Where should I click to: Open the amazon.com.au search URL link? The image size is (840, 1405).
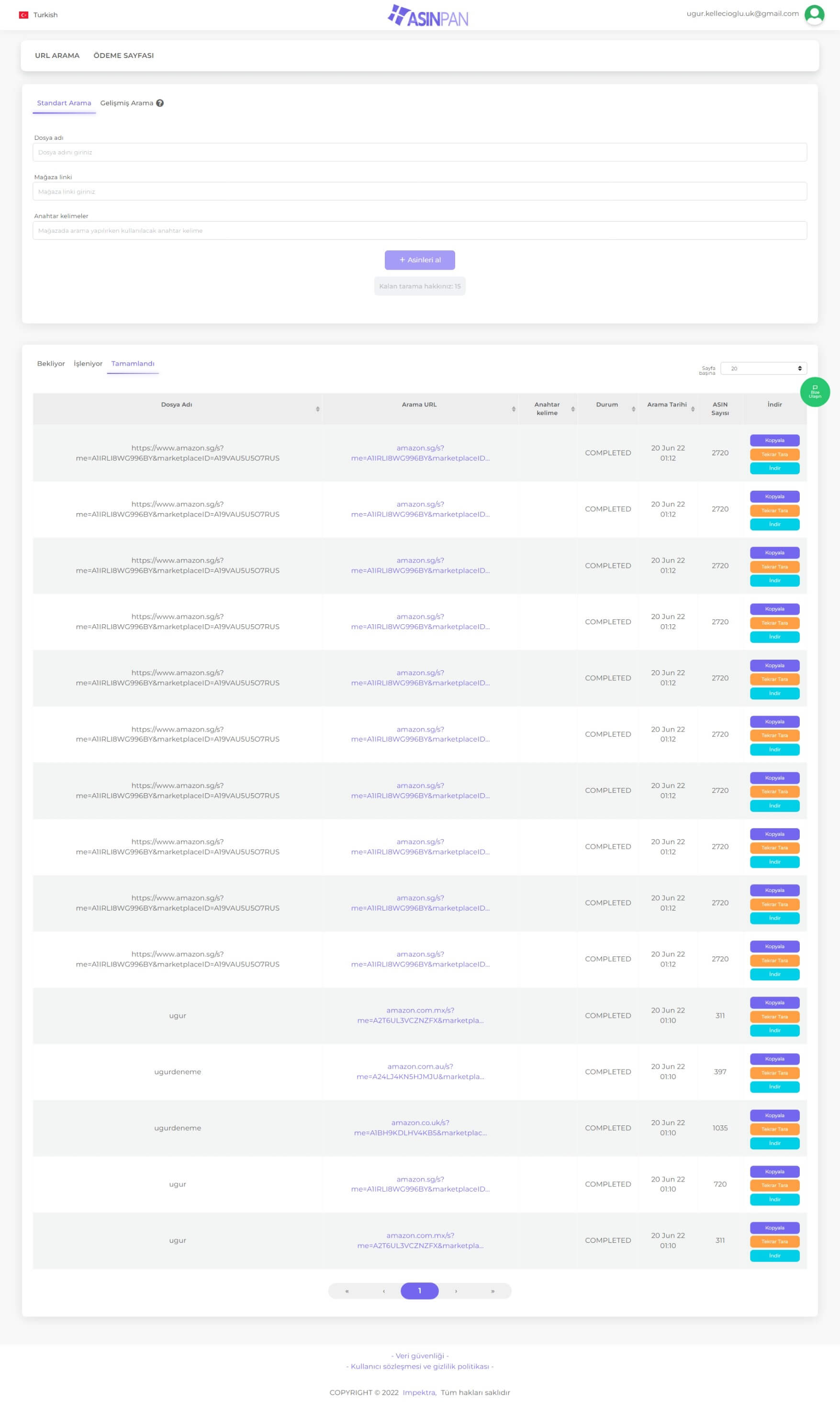pyautogui.click(x=420, y=1071)
